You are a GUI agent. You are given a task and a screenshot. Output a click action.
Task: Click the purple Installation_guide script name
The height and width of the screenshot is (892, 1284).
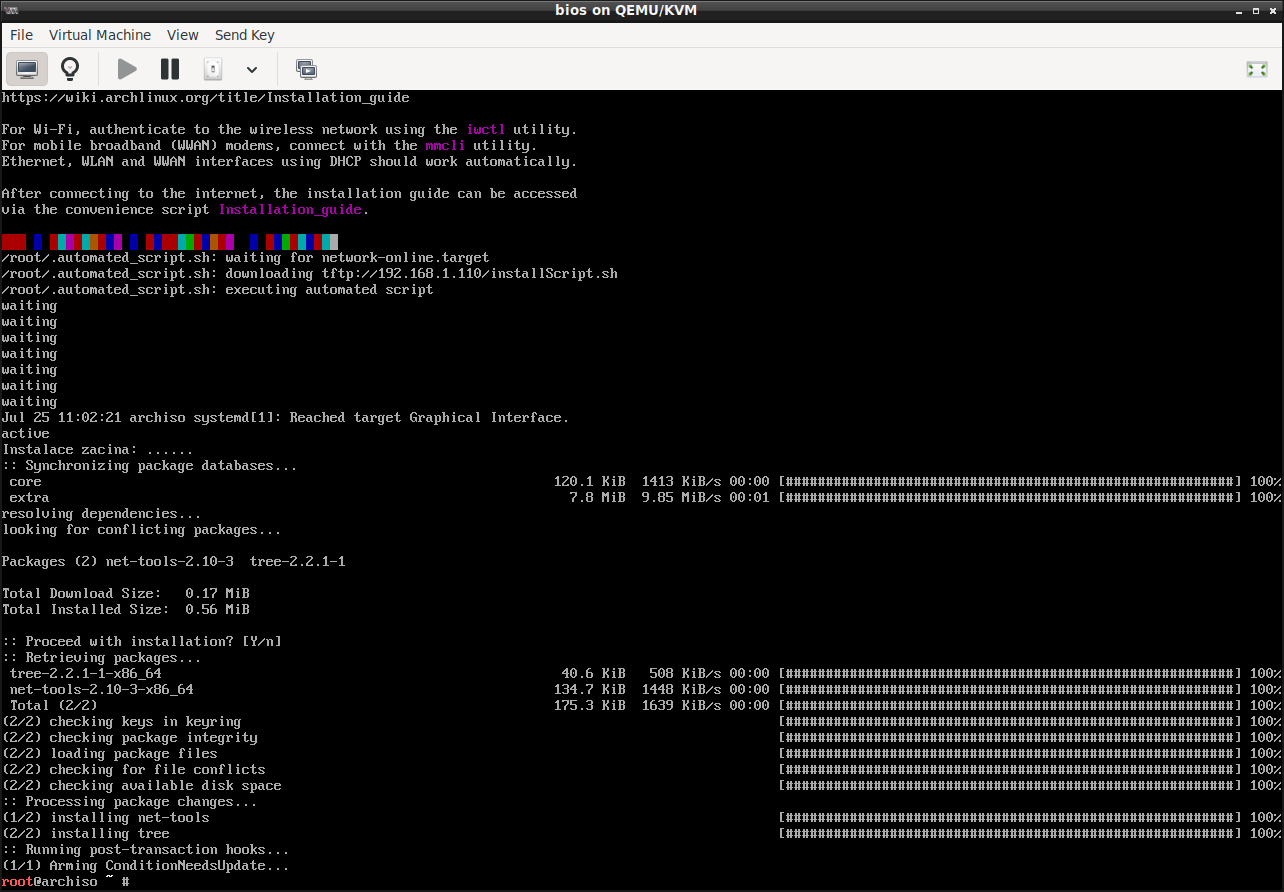point(290,210)
